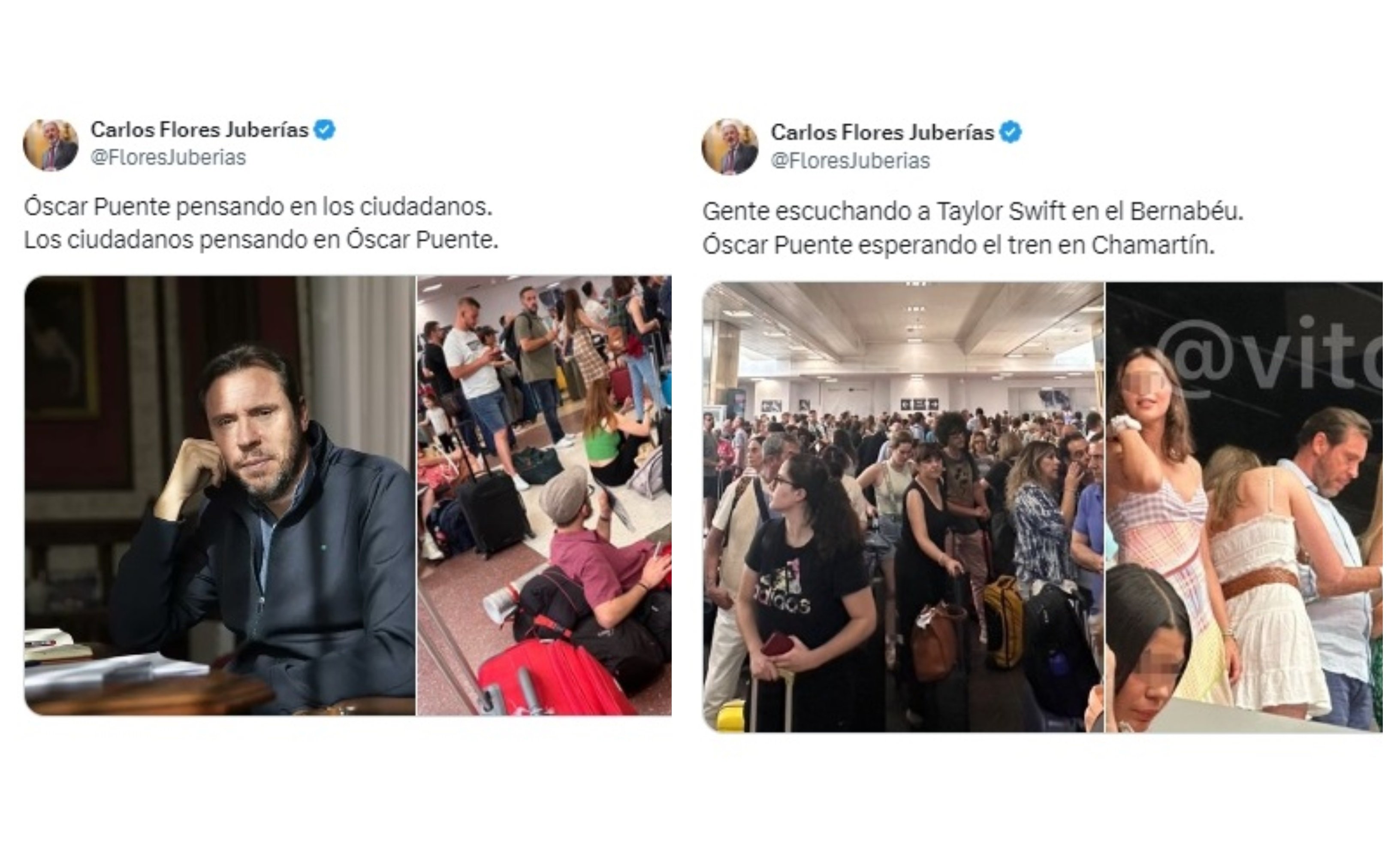Open the photo of travelers sitting on floor
This screenshot has width=1400, height=842.
click(544, 495)
